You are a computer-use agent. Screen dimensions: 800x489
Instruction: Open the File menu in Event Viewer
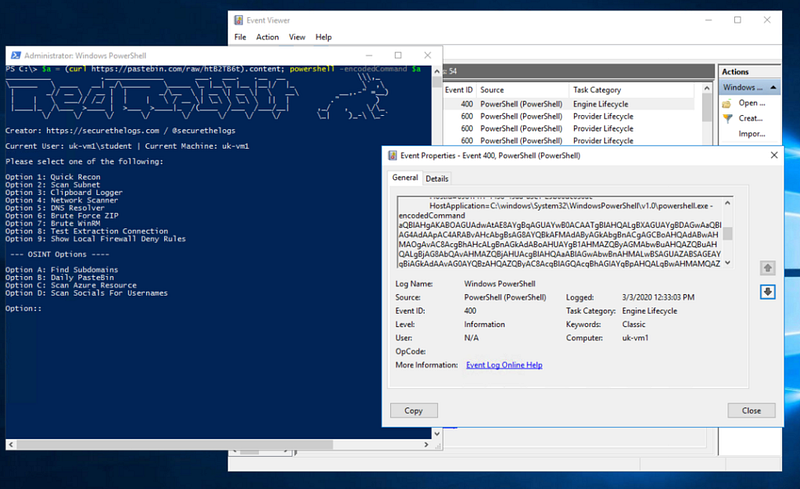(x=240, y=37)
